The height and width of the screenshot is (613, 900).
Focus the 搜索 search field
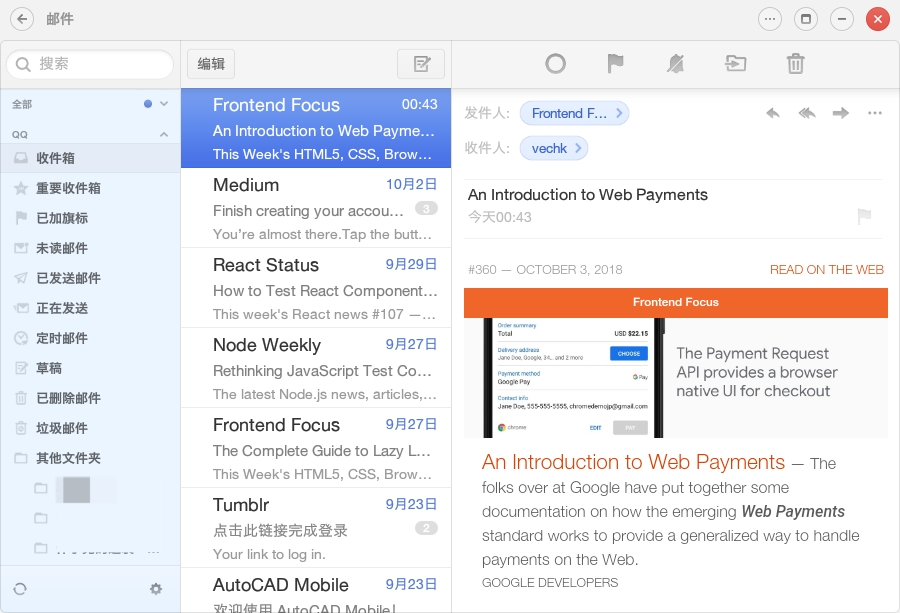coord(90,64)
